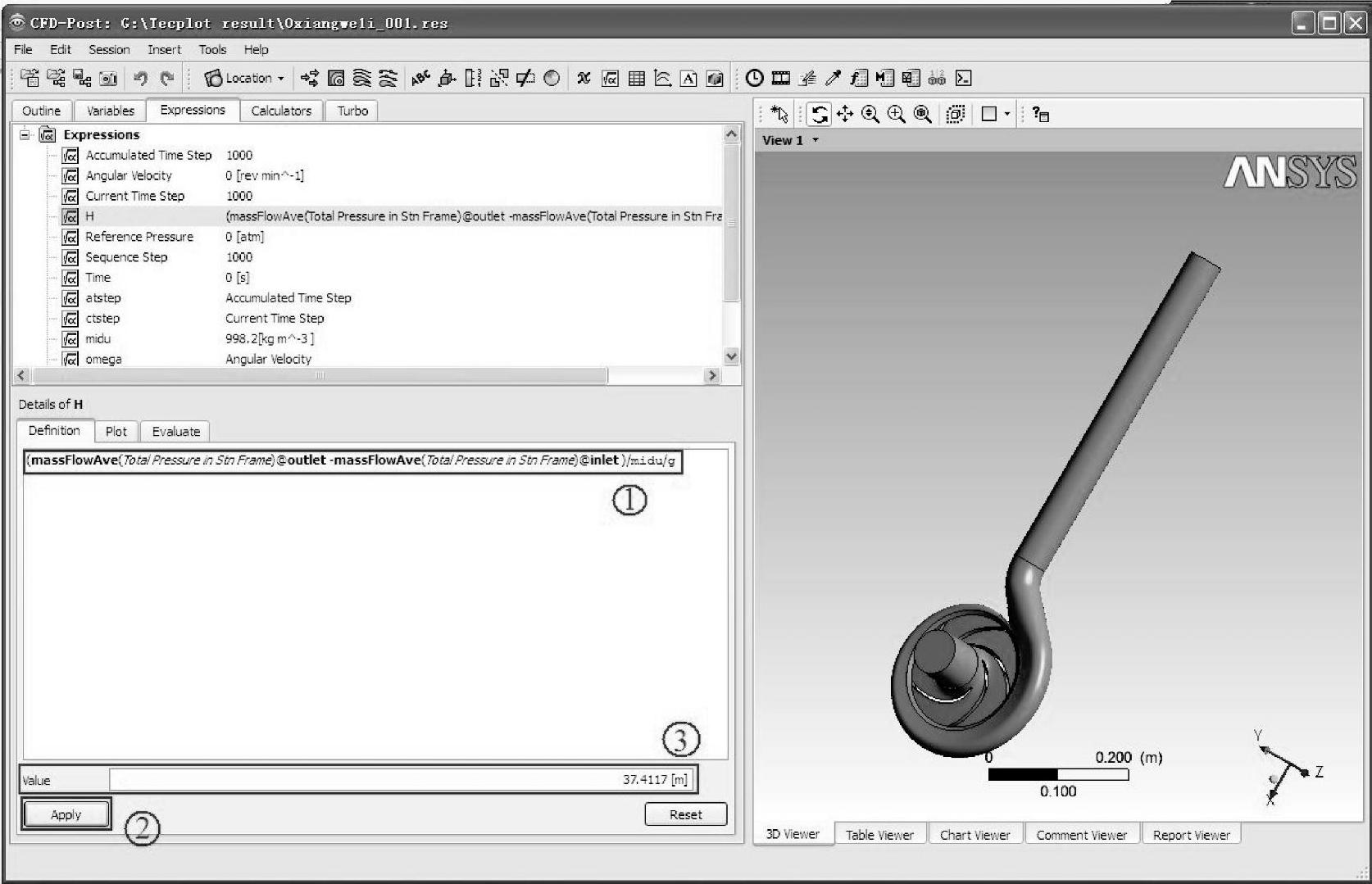Screen dimensions: 1372x884
Task: Insert a Text label using ABC icon
Action: 420,79
